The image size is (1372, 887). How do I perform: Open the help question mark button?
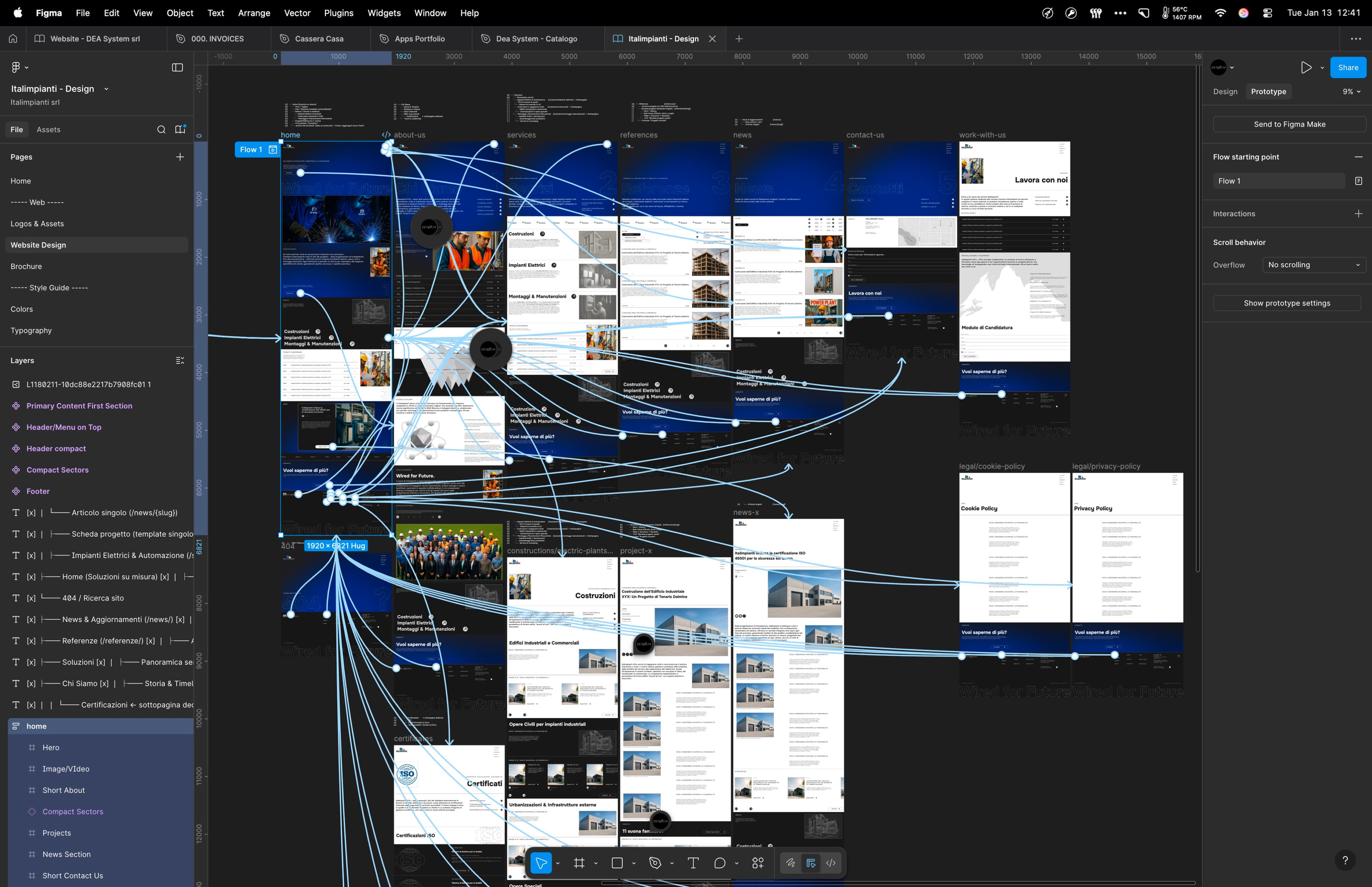coord(1345,860)
